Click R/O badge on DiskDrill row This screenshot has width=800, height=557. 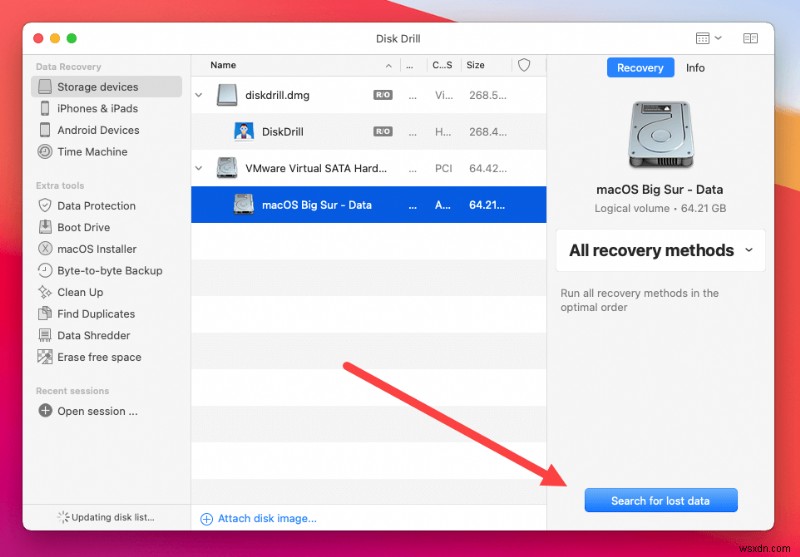[383, 132]
